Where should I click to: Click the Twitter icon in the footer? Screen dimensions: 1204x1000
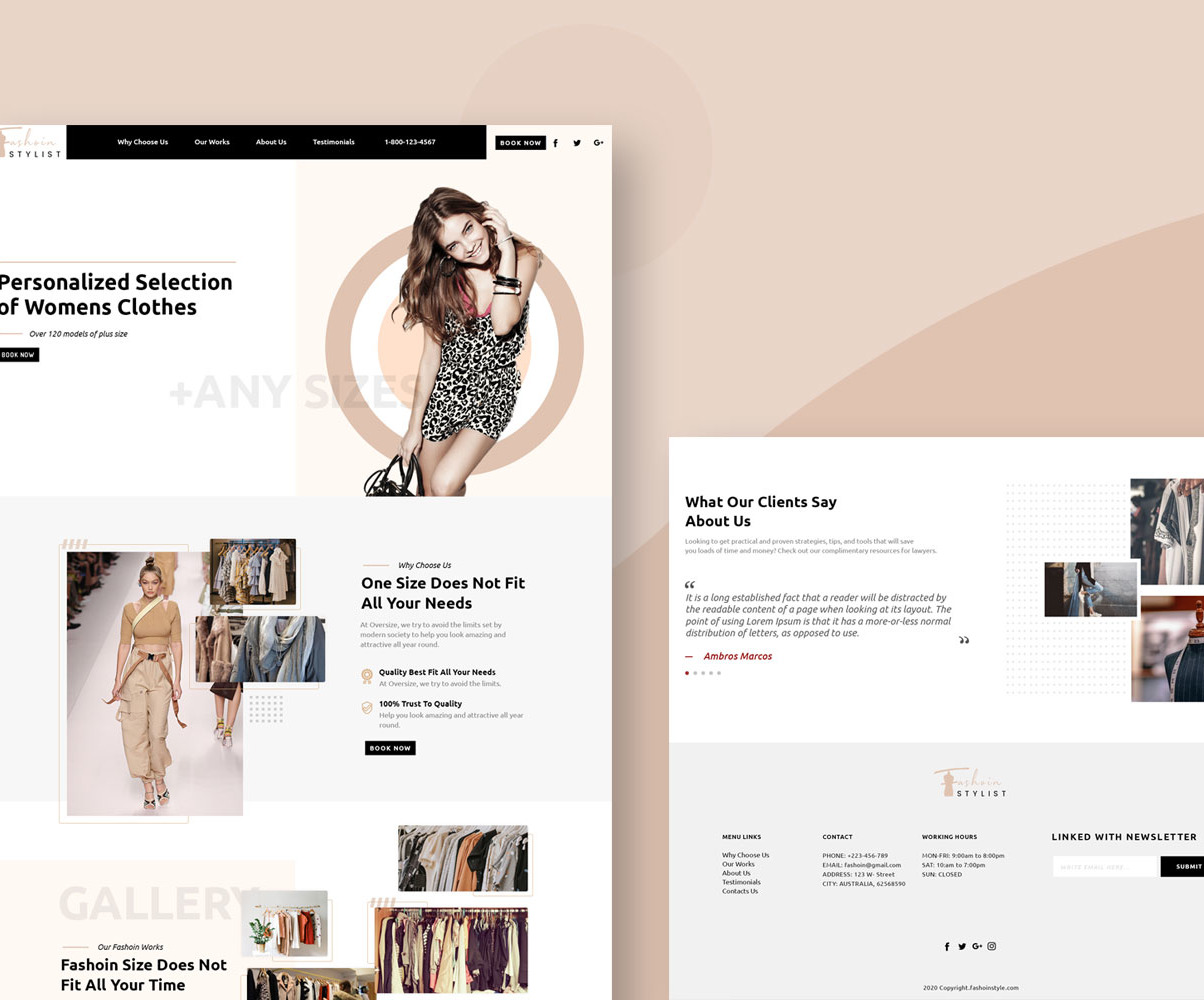962,946
